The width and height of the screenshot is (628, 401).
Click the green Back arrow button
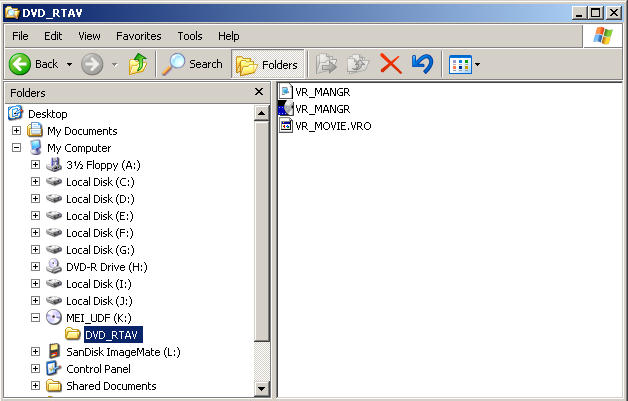point(20,64)
